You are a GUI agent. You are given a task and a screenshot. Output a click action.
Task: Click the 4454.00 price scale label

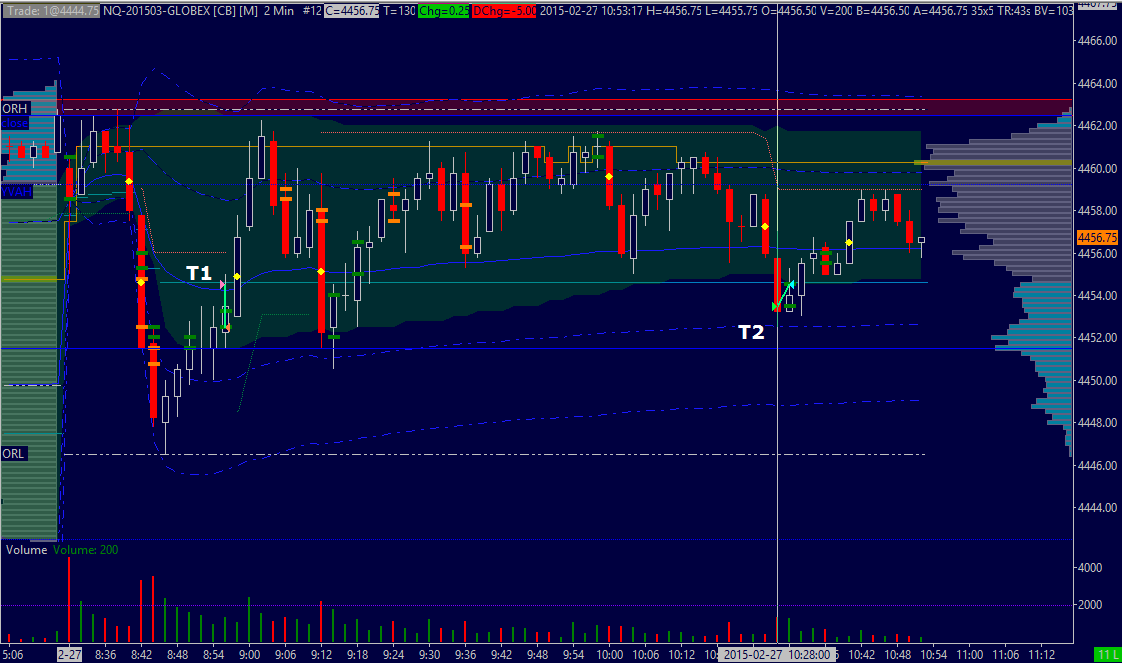1098,296
